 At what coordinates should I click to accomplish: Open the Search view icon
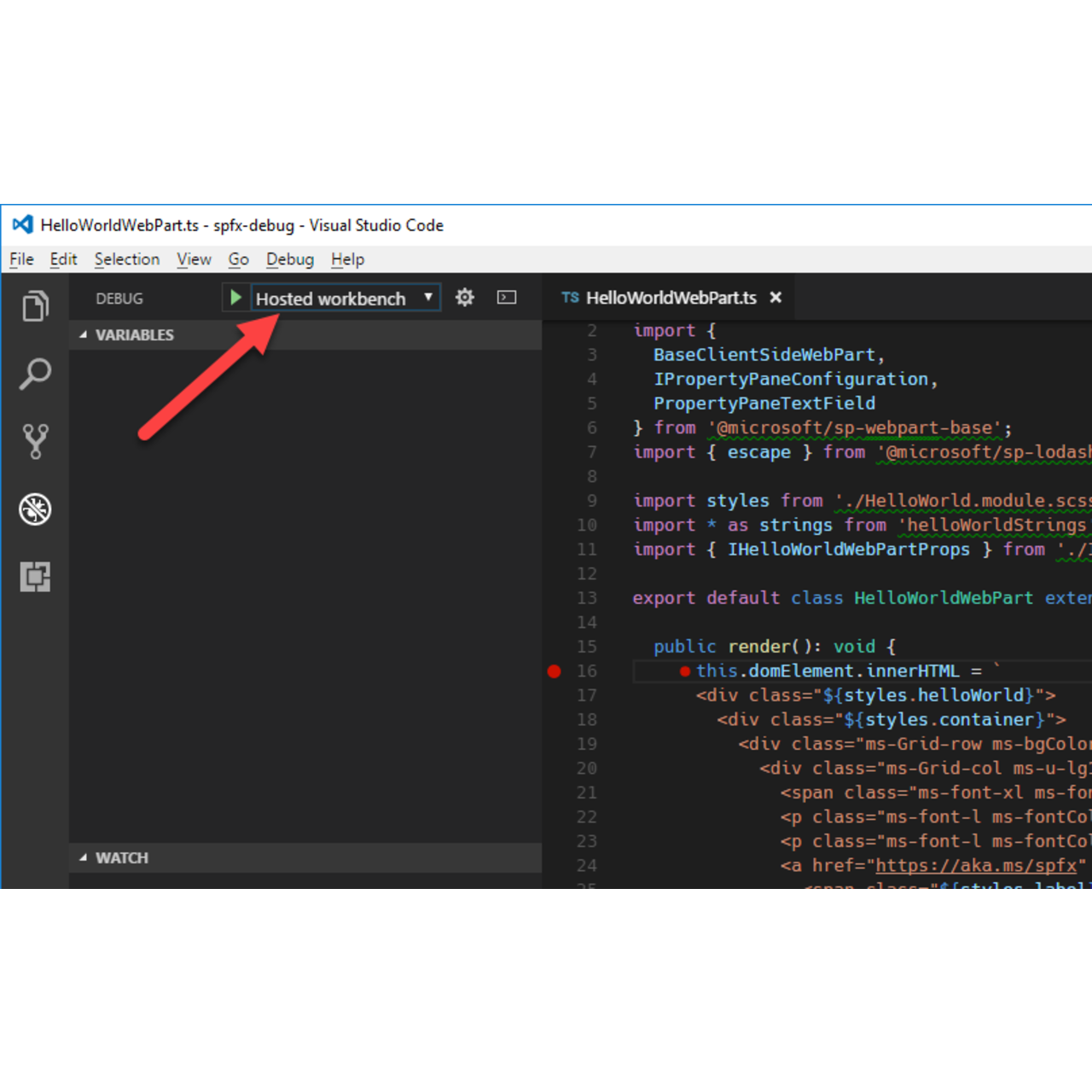coord(35,374)
